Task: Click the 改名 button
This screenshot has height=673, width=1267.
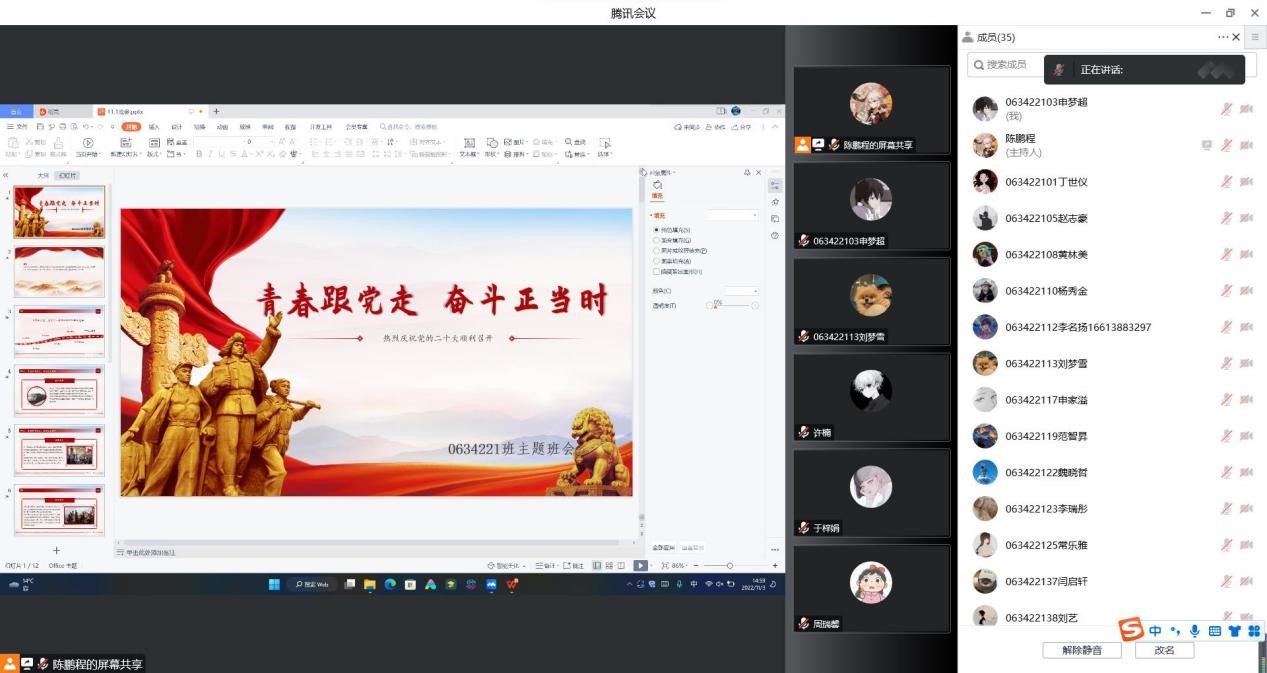Action: pyautogui.click(x=1164, y=650)
